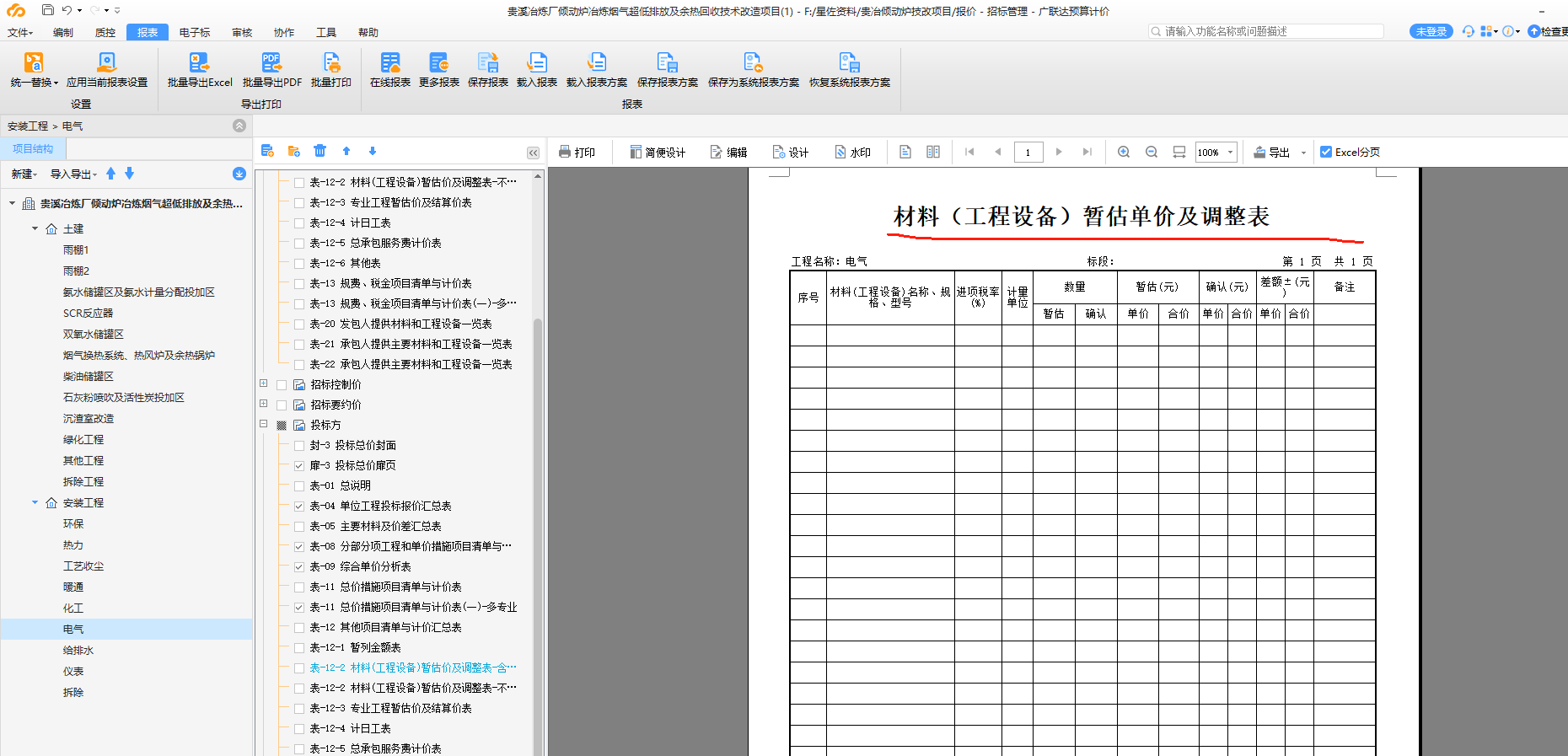Click 批量打印 icon

pos(331,62)
